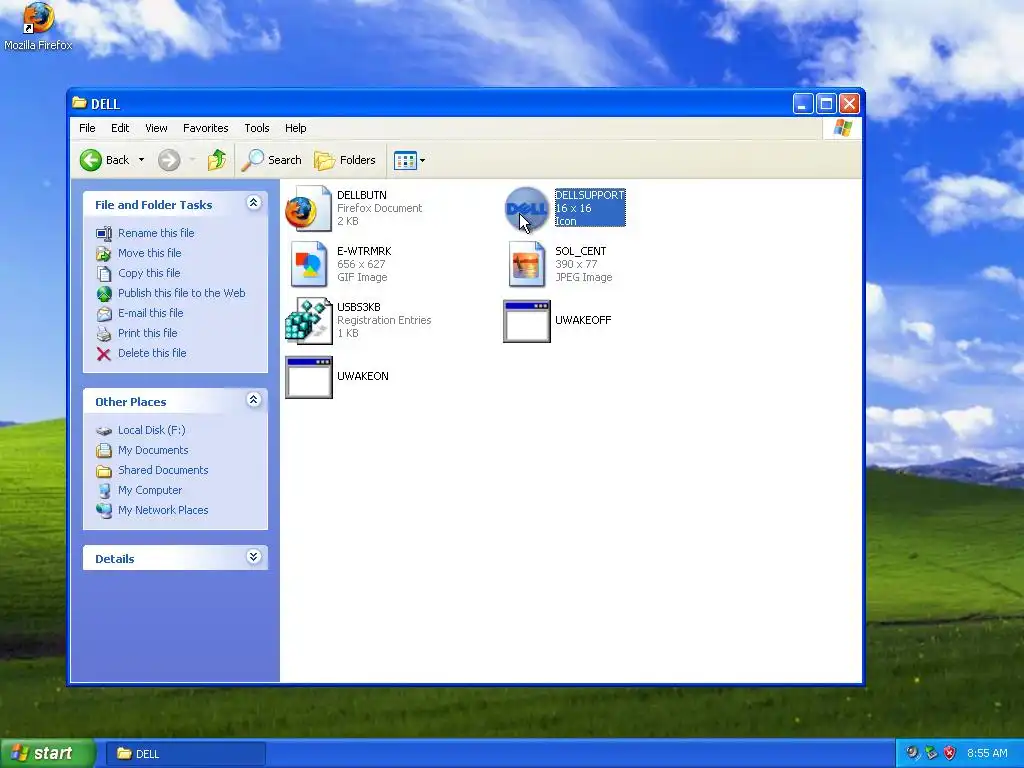
Task: Click E-mail this file link
Action: 150,313
